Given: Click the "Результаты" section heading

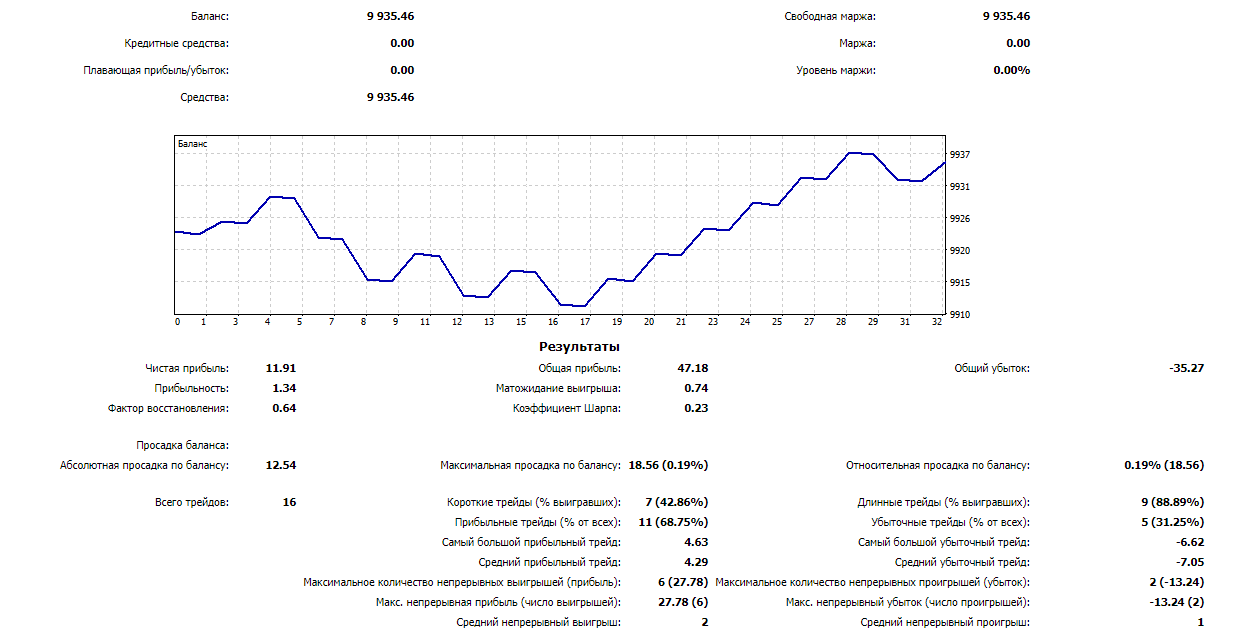Looking at the screenshot, I should (x=580, y=347).
